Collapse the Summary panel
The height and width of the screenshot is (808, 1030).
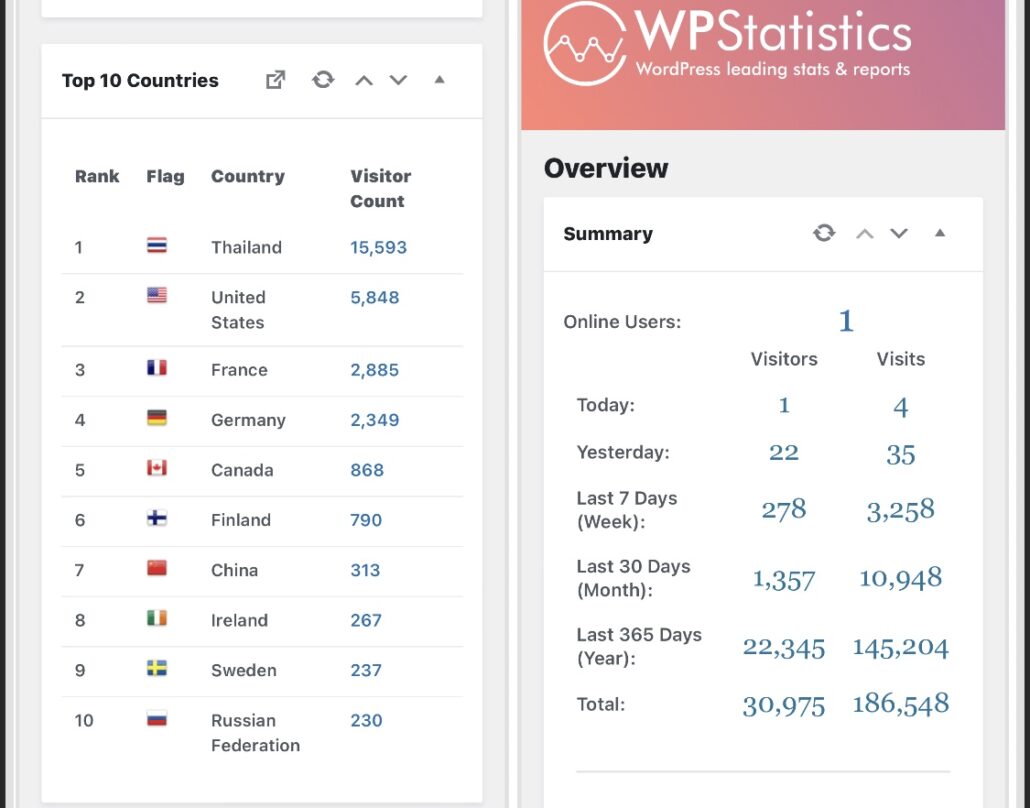click(x=939, y=233)
